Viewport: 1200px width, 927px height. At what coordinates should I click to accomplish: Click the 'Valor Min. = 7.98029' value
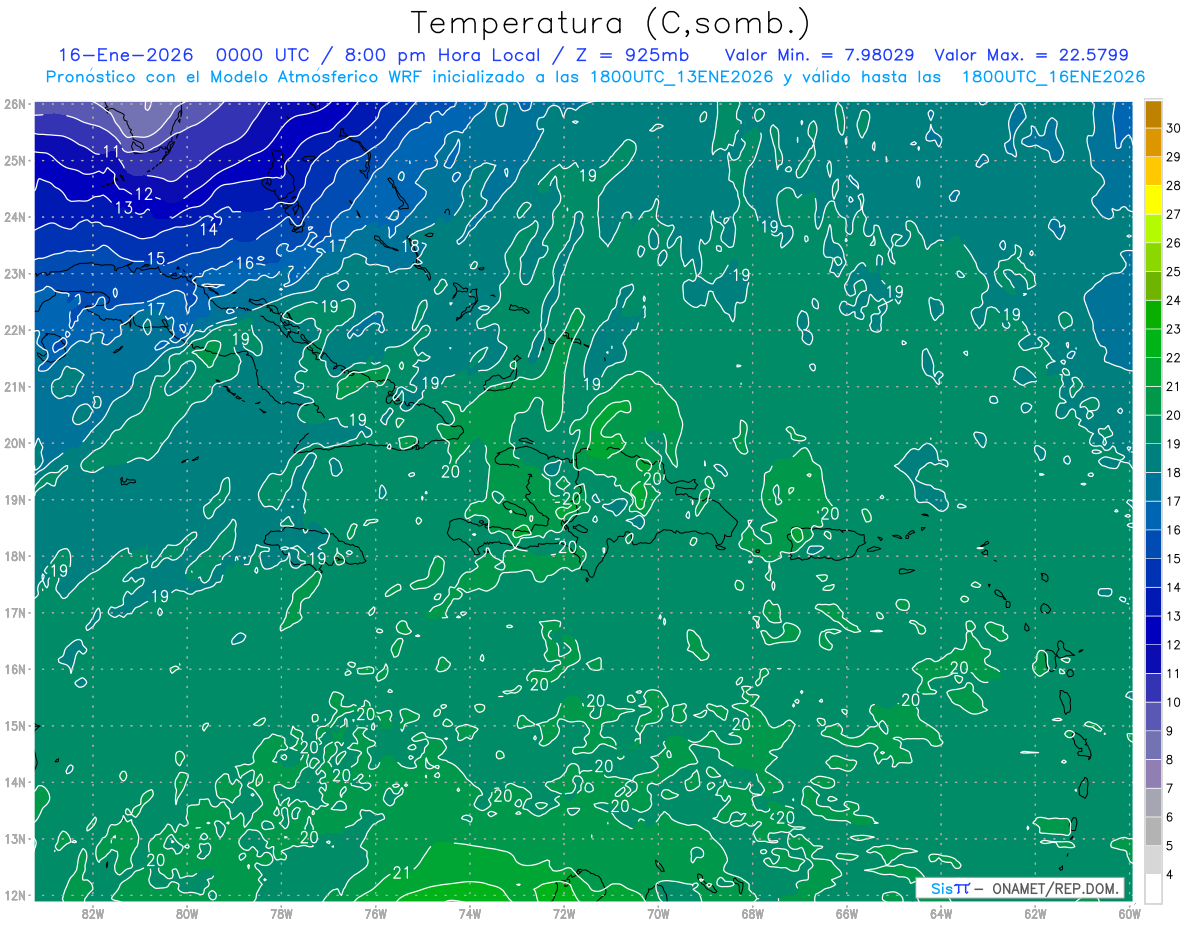(819, 56)
